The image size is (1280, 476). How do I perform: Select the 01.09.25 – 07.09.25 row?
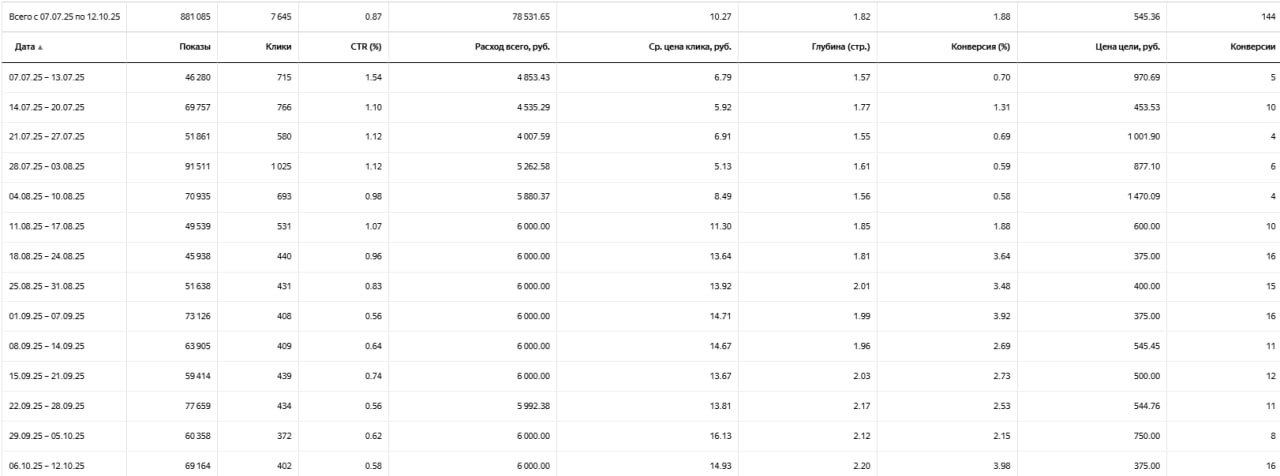(x=47, y=316)
